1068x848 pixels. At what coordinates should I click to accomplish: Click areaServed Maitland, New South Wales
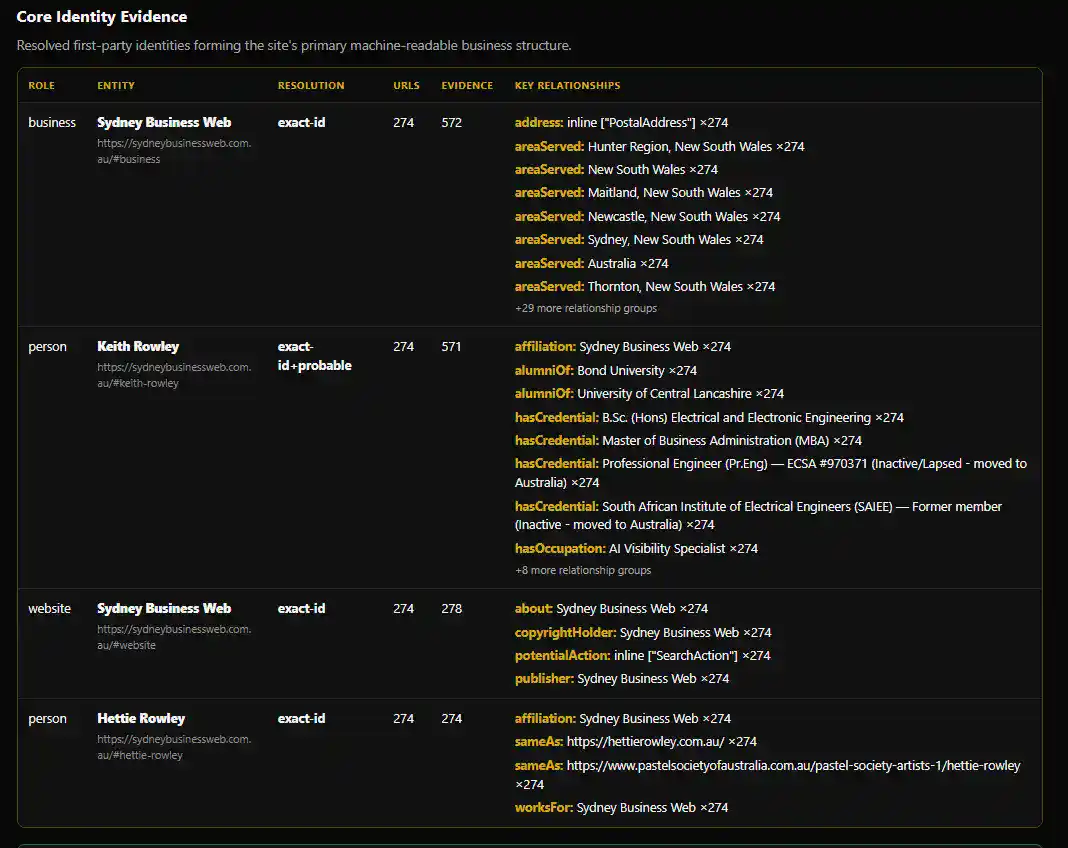click(644, 193)
